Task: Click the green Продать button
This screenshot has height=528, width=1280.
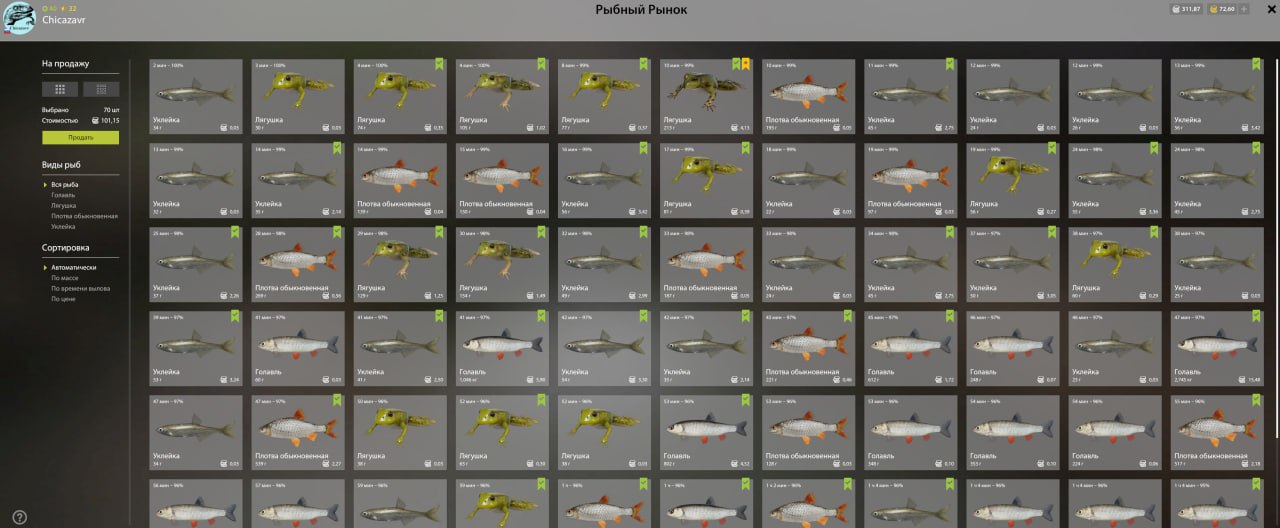Action: pos(80,137)
